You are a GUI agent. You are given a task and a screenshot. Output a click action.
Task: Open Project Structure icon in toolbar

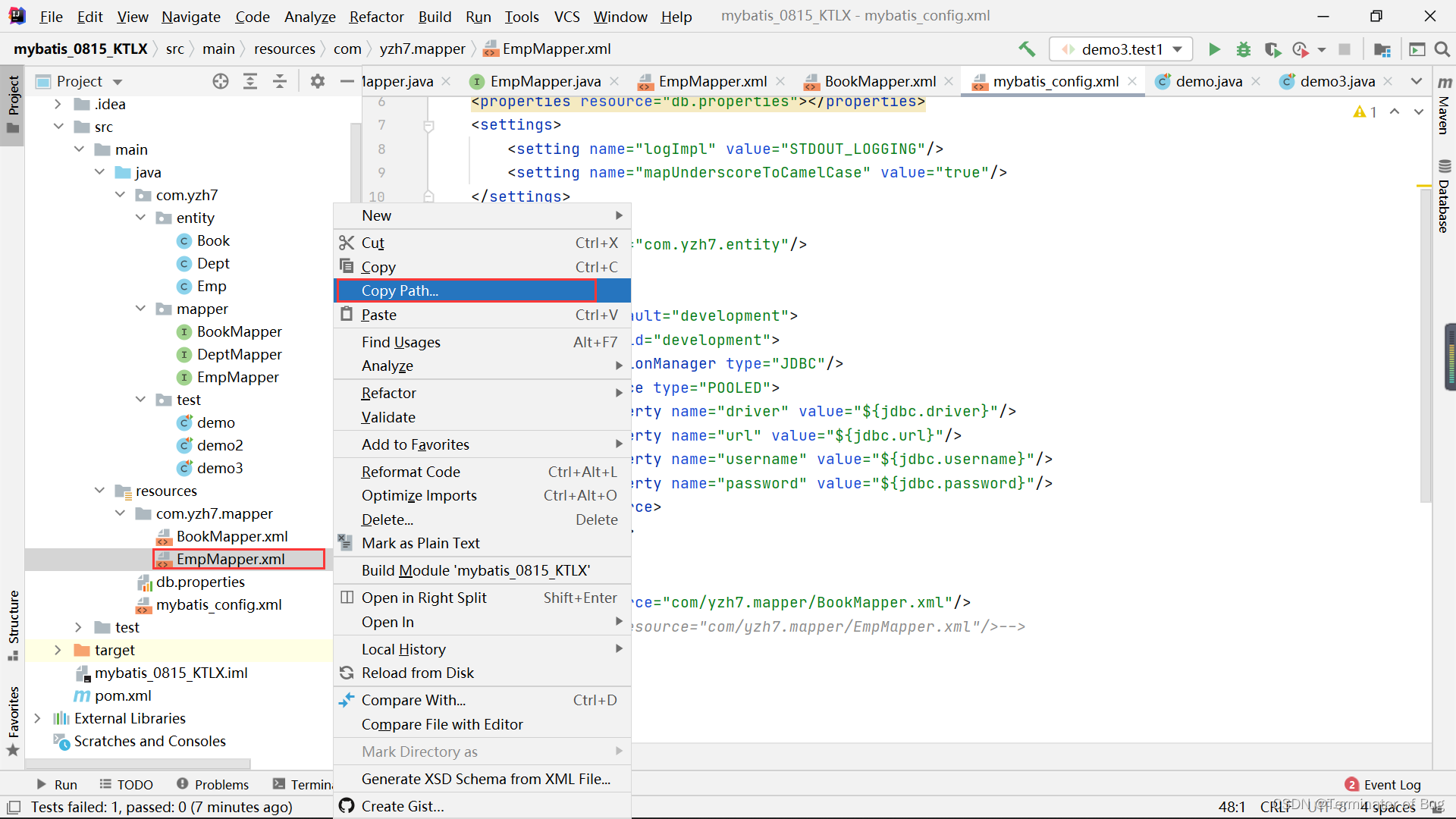1382,49
